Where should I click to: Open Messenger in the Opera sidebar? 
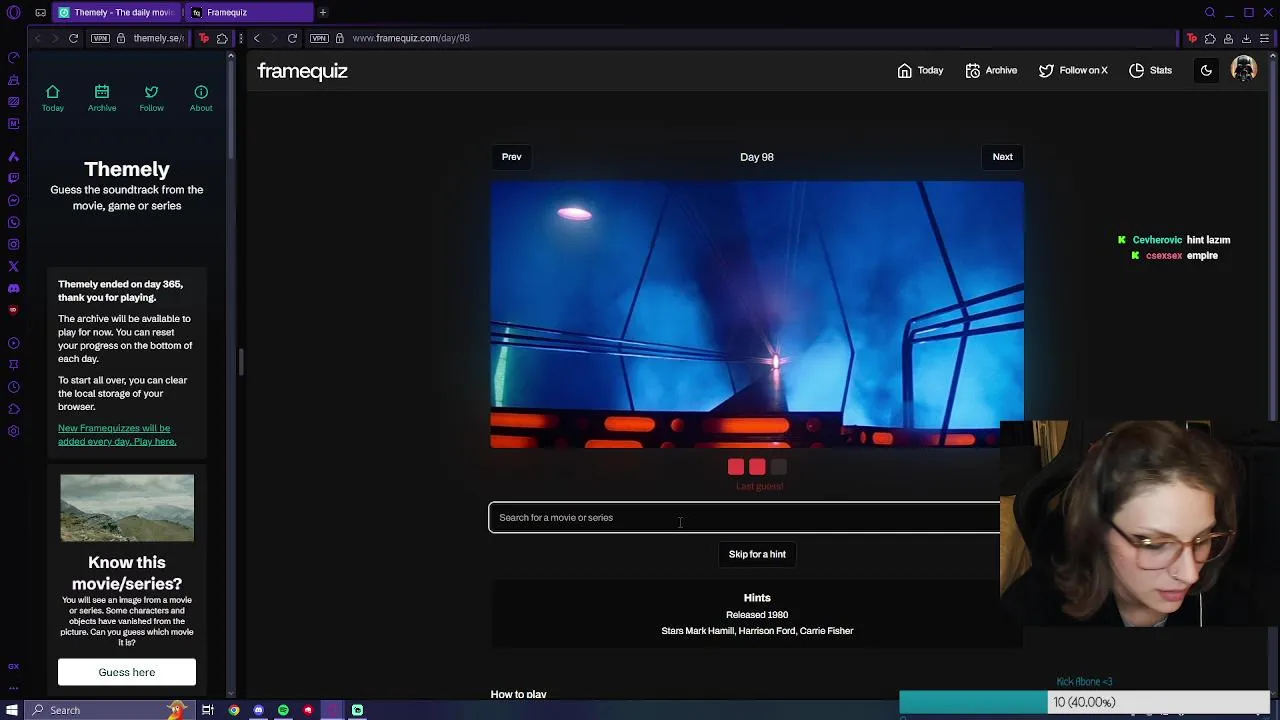tap(13, 200)
